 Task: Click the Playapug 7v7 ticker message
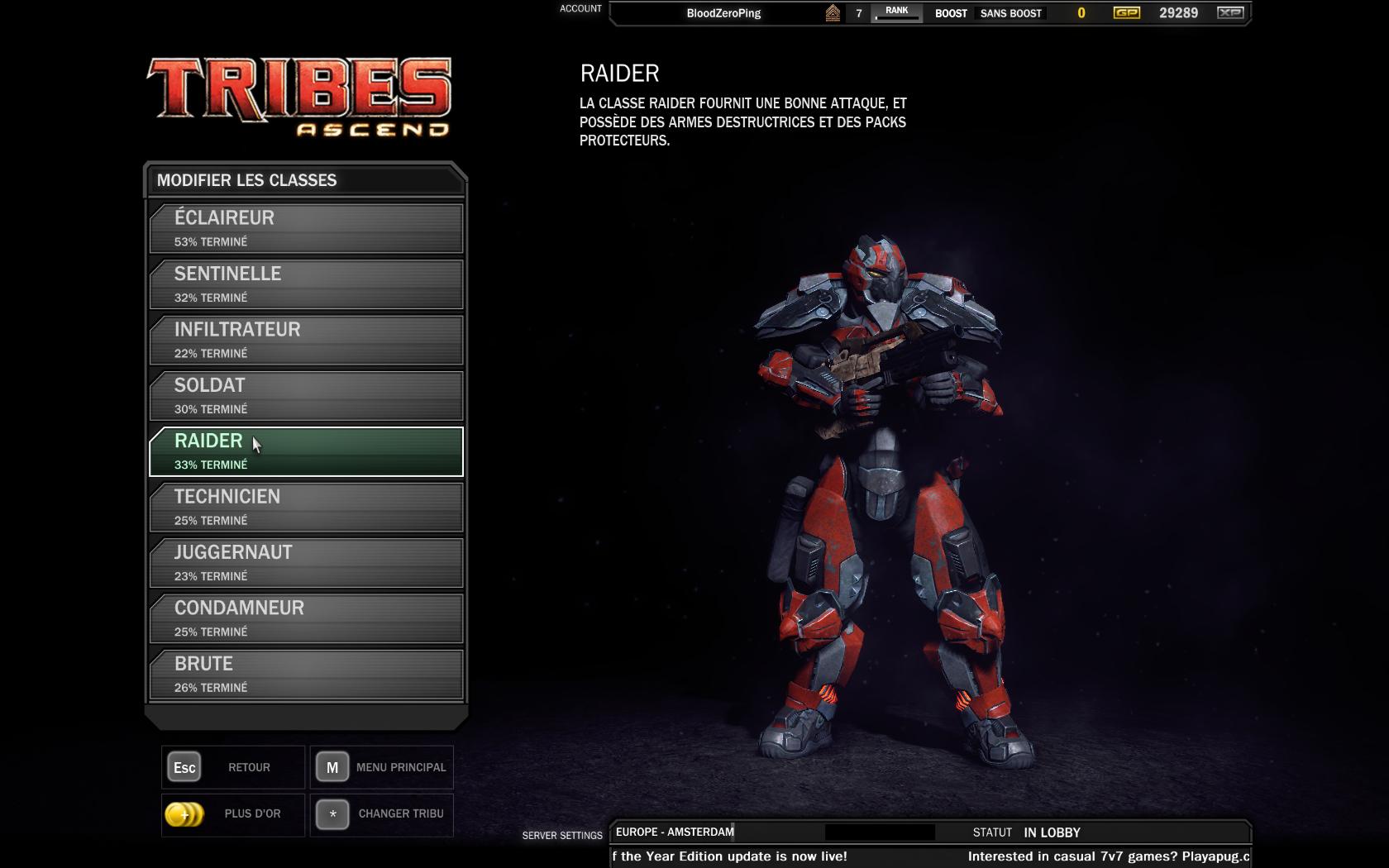pyautogui.click(x=1109, y=856)
